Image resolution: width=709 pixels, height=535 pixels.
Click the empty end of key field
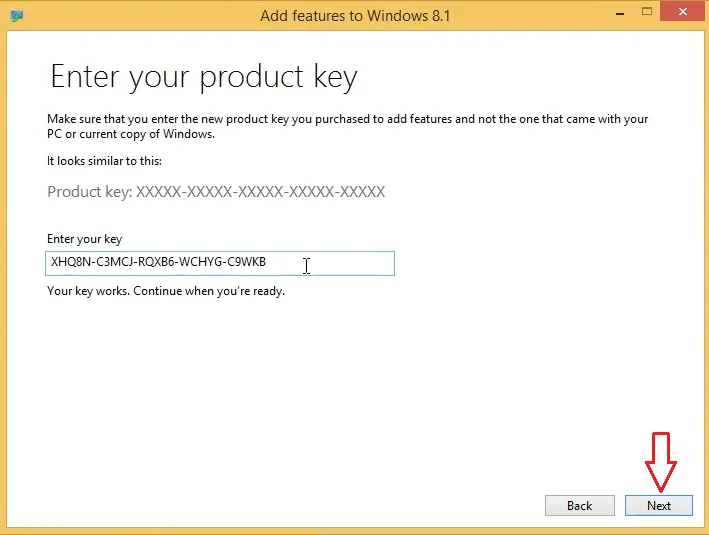tap(350, 264)
